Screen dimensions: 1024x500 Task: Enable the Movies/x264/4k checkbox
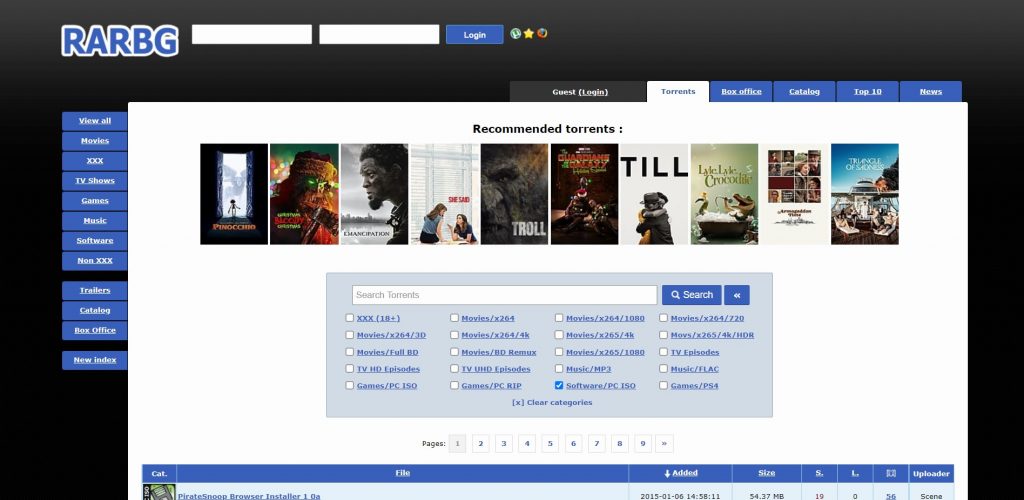[455, 335]
